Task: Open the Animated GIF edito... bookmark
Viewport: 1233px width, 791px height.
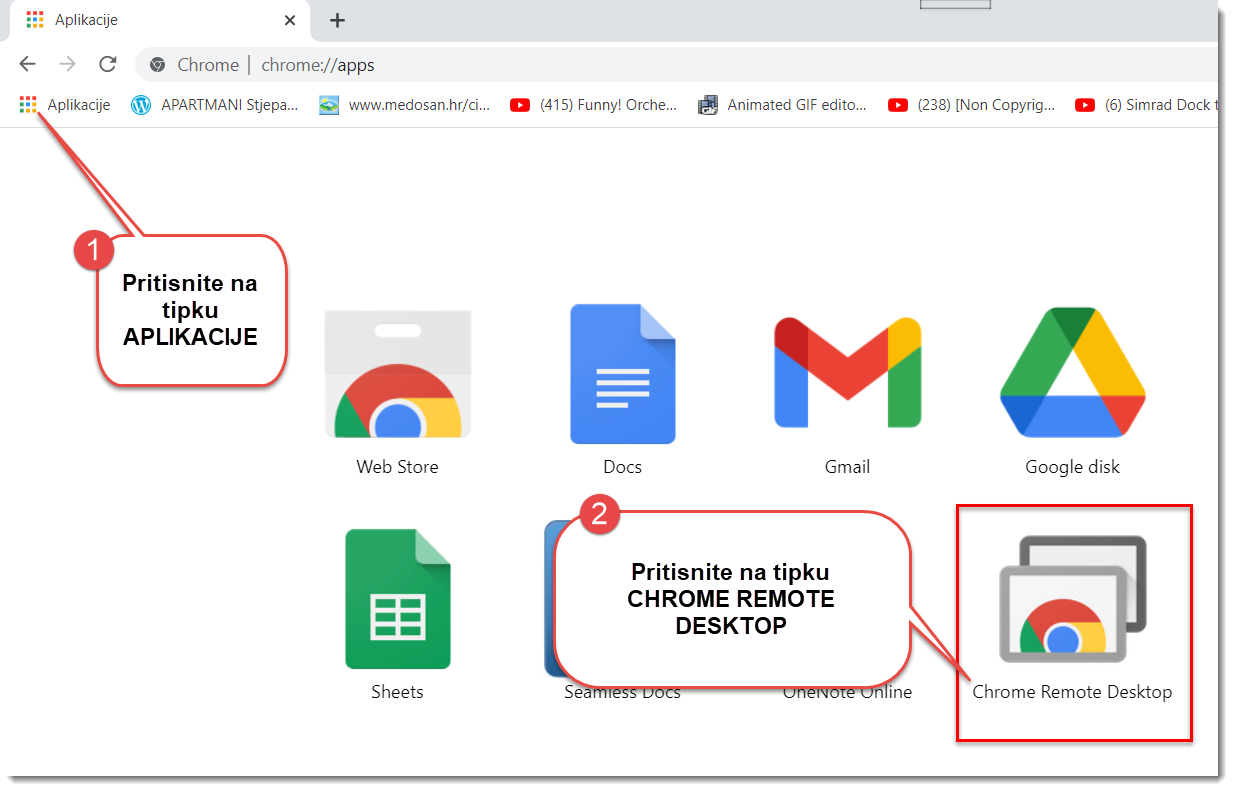Action: [x=783, y=105]
